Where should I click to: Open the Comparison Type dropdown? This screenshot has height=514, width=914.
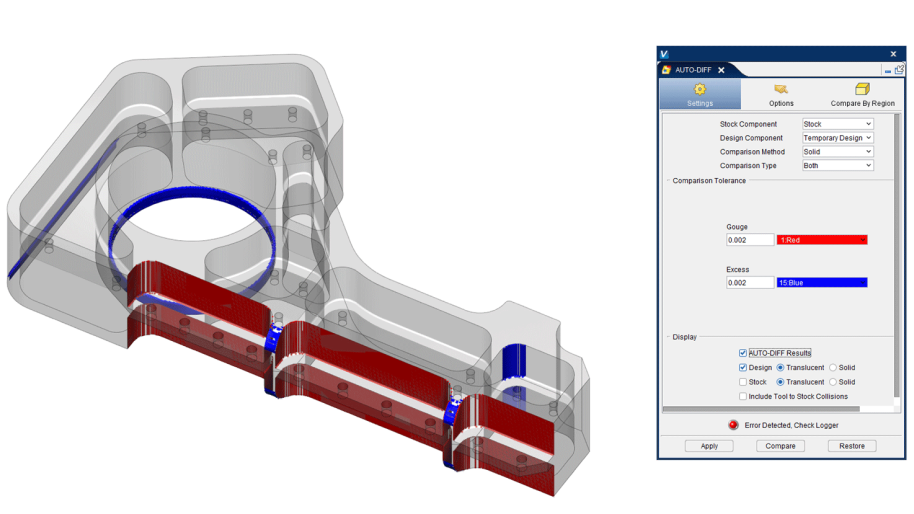pyautogui.click(x=837, y=166)
